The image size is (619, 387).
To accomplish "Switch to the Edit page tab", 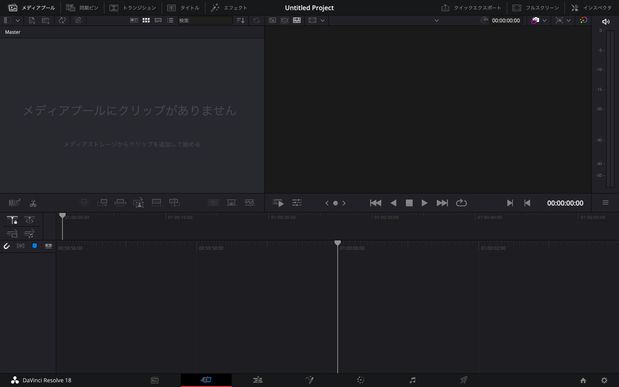I will (x=257, y=380).
